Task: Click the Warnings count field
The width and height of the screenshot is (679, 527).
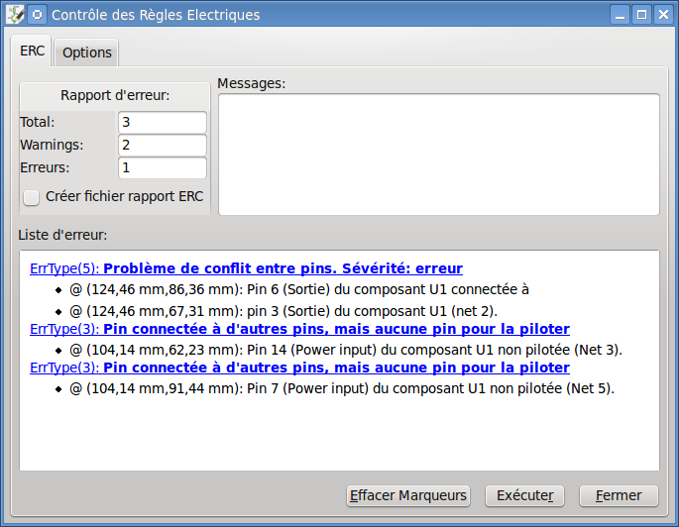Action: pyautogui.click(x=162, y=145)
